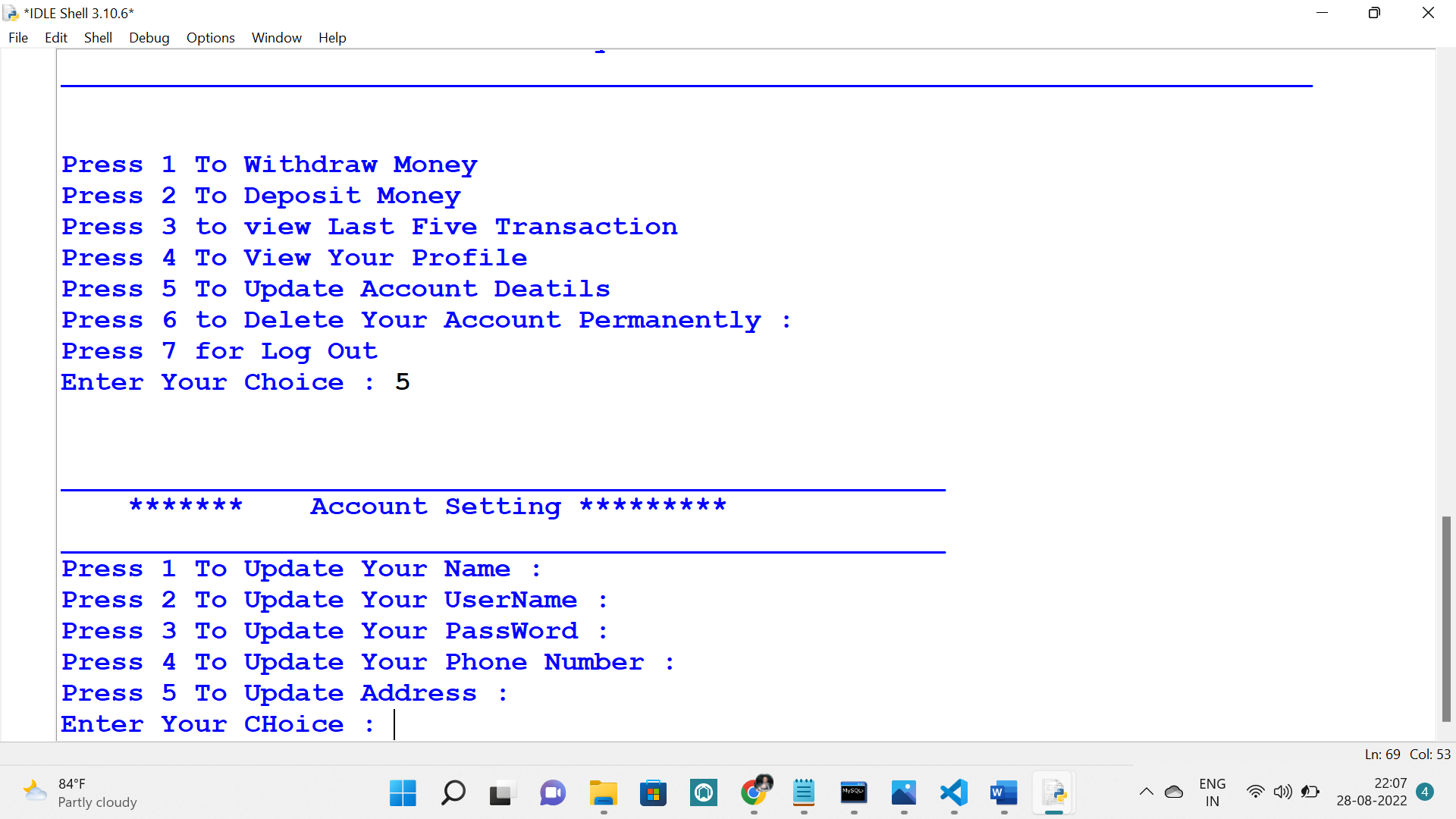
Task: Open the Debug menu in IDLE
Action: [149, 37]
